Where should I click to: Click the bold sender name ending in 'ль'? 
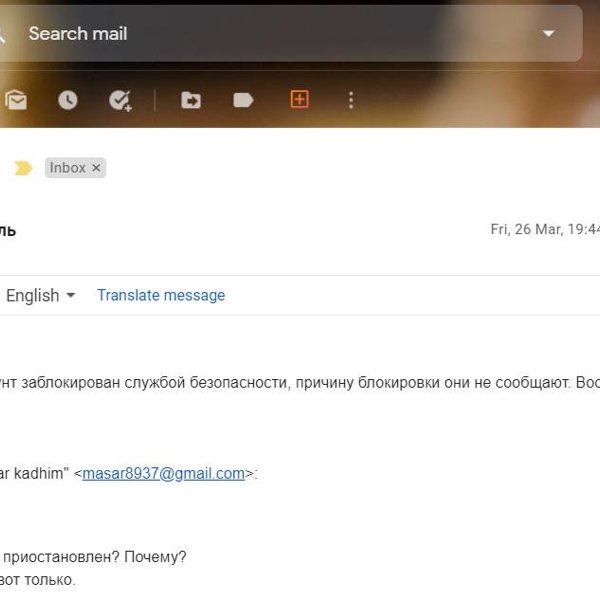click(x=8, y=231)
